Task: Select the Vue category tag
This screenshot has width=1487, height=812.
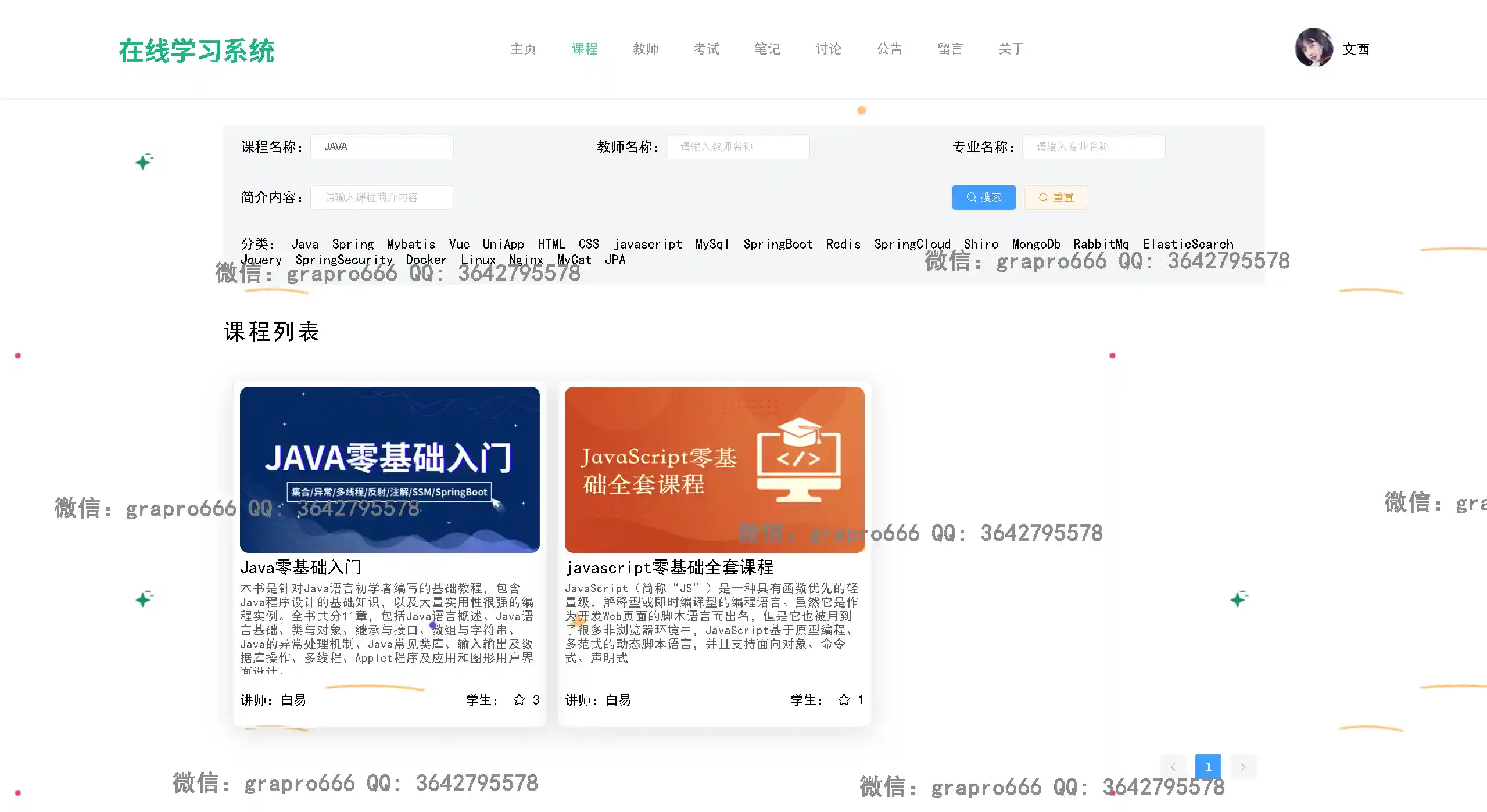Action: [459, 244]
